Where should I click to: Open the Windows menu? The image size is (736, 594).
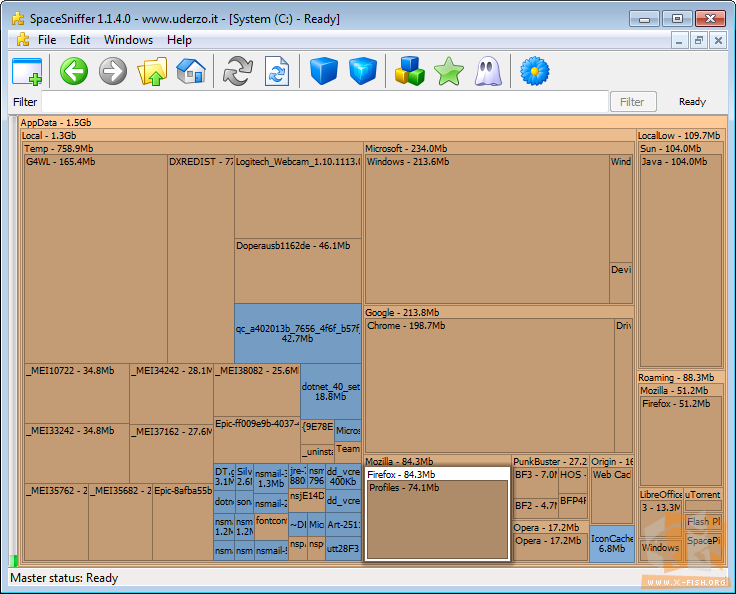pyautogui.click(x=128, y=40)
